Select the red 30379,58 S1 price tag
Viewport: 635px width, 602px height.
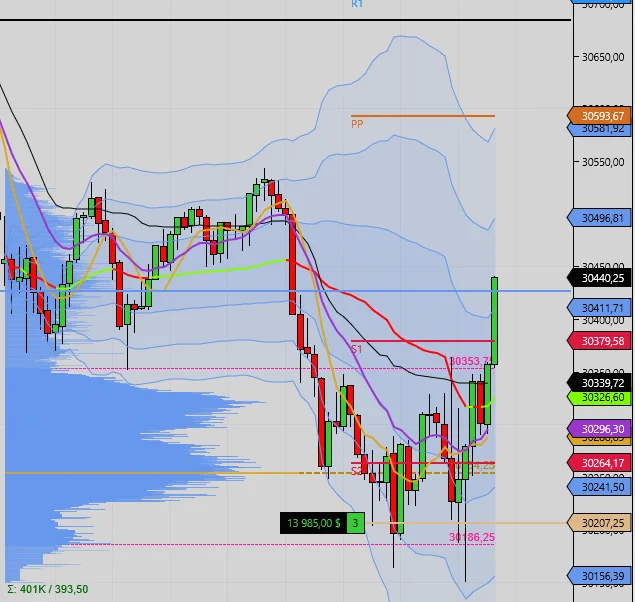click(599, 341)
